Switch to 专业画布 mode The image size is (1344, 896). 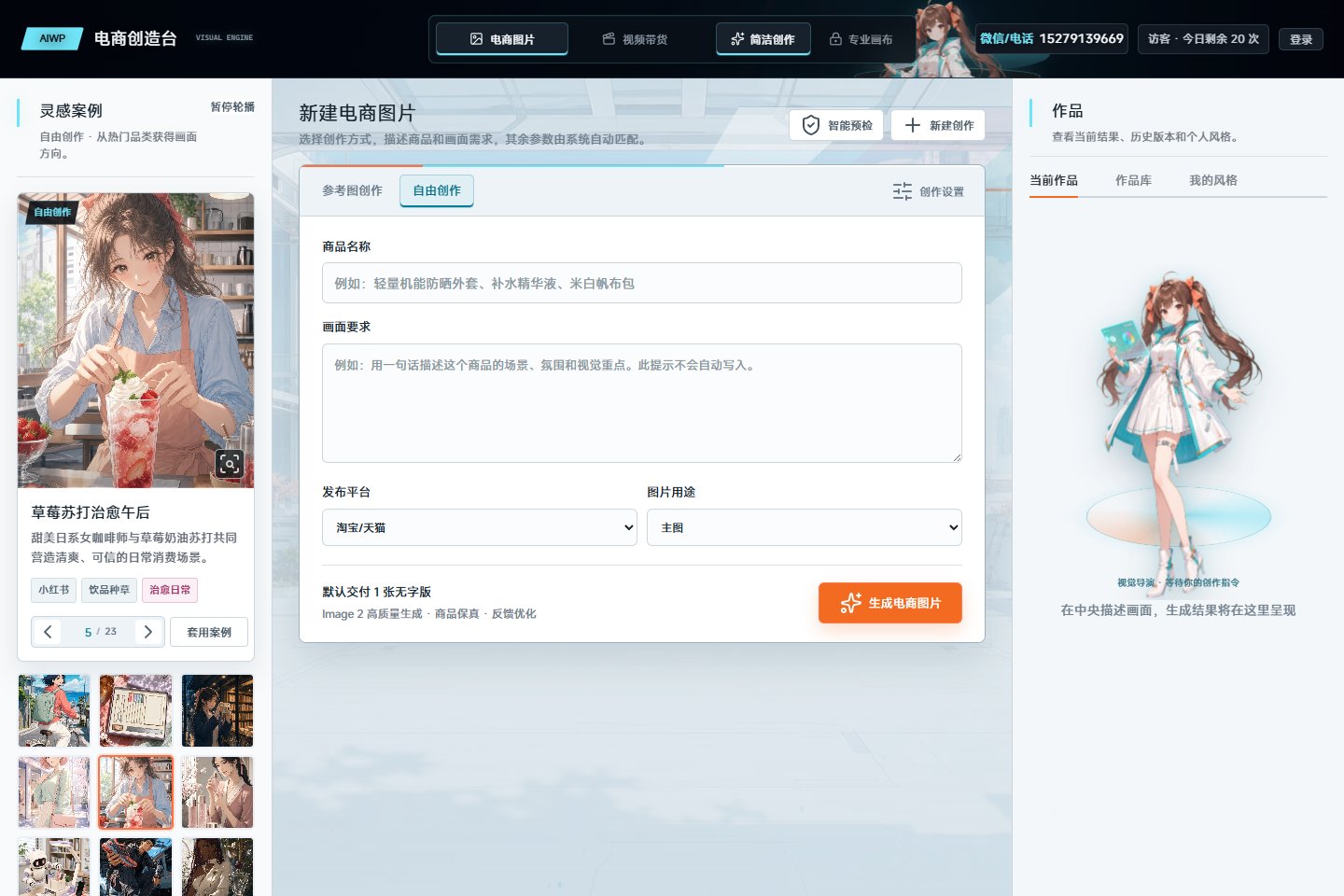click(861, 39)
